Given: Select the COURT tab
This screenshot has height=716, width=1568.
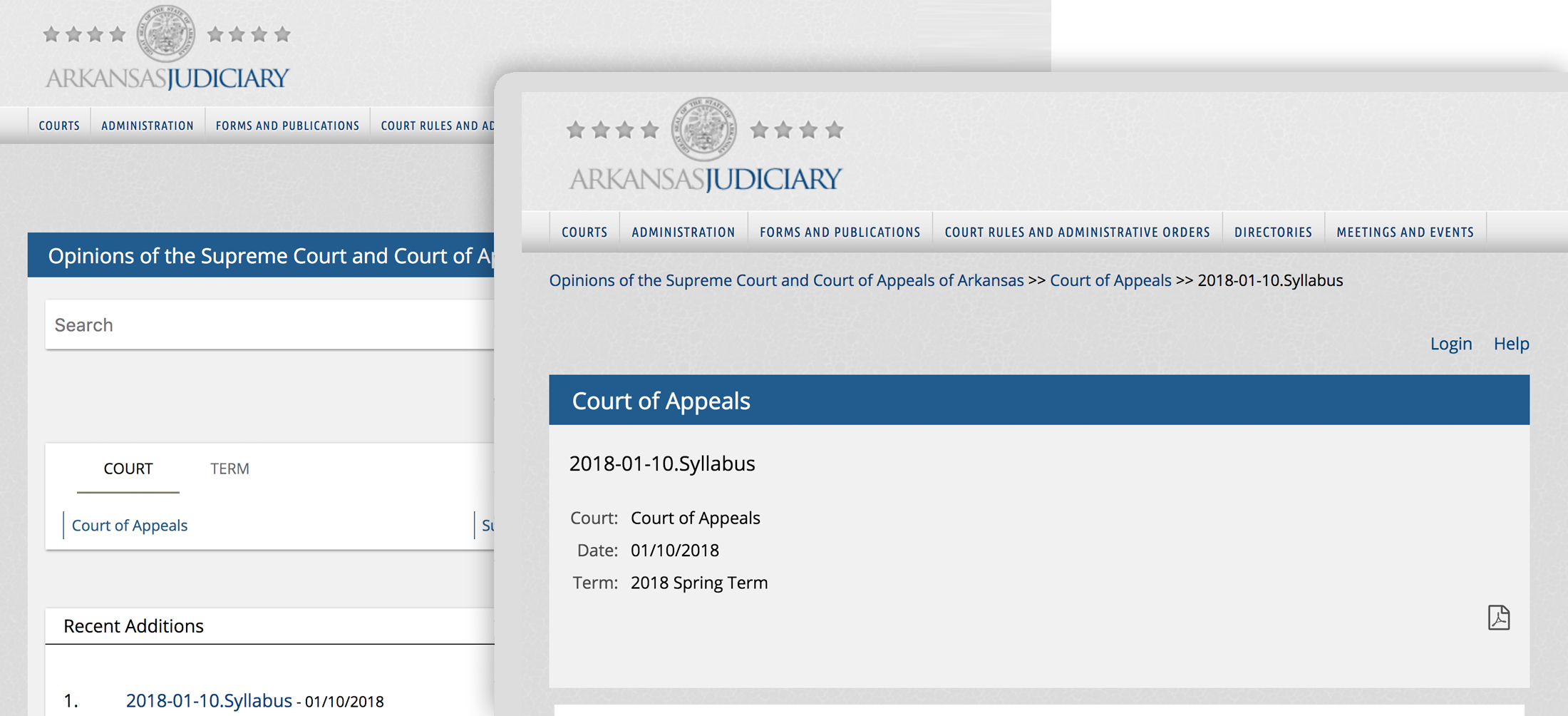Looking at the screenshot, I should 128,469.
